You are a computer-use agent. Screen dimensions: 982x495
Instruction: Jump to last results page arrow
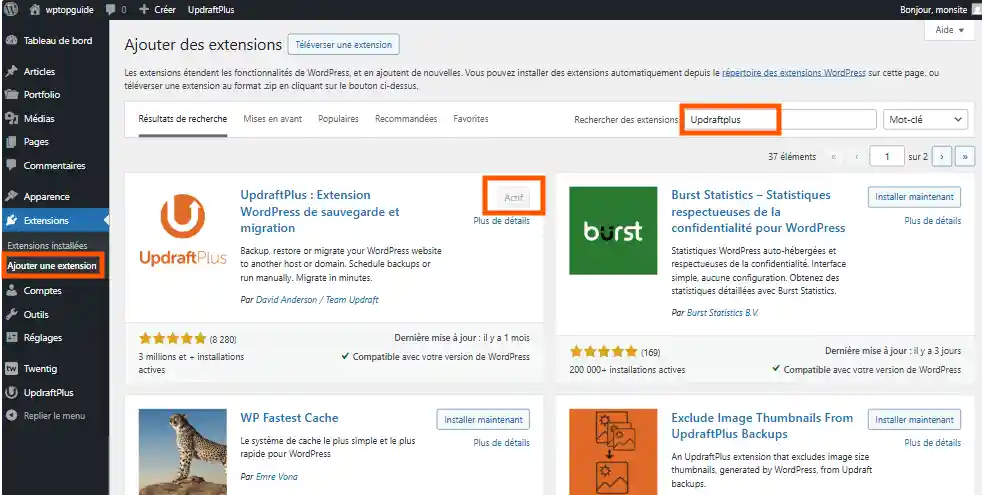coord(965,157)
